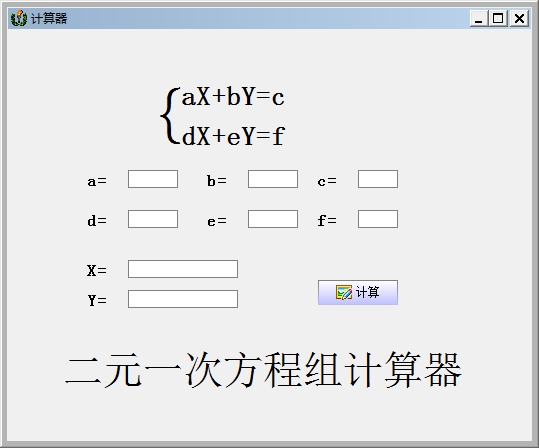Click the dX+eY=f equation text

pos(233,136)
